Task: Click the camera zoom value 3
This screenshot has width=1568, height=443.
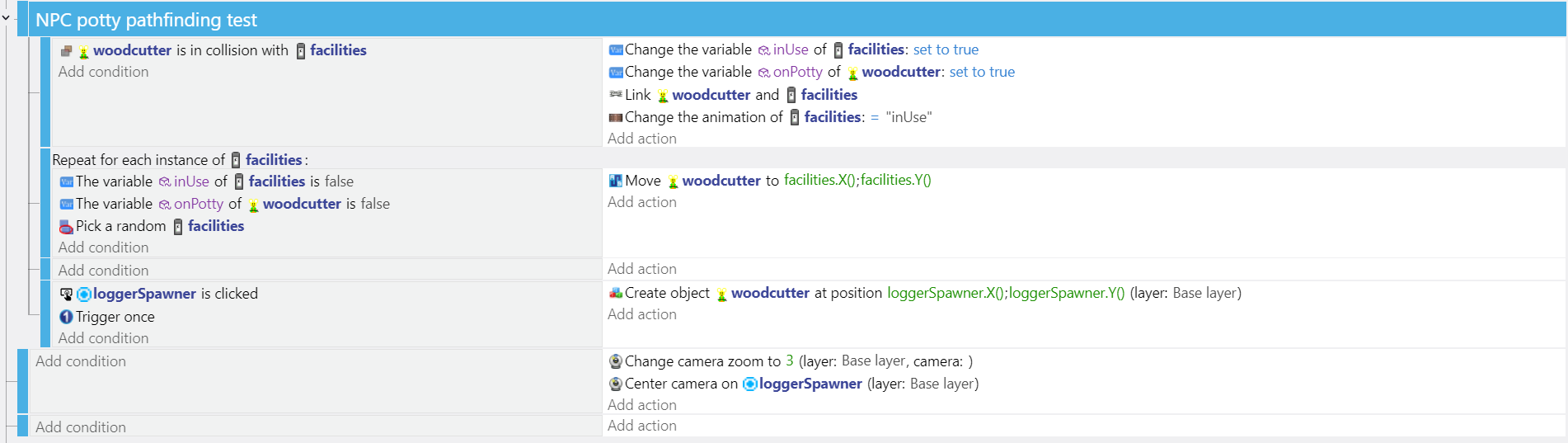Action: pyautogui.click(x=790, y=361)
